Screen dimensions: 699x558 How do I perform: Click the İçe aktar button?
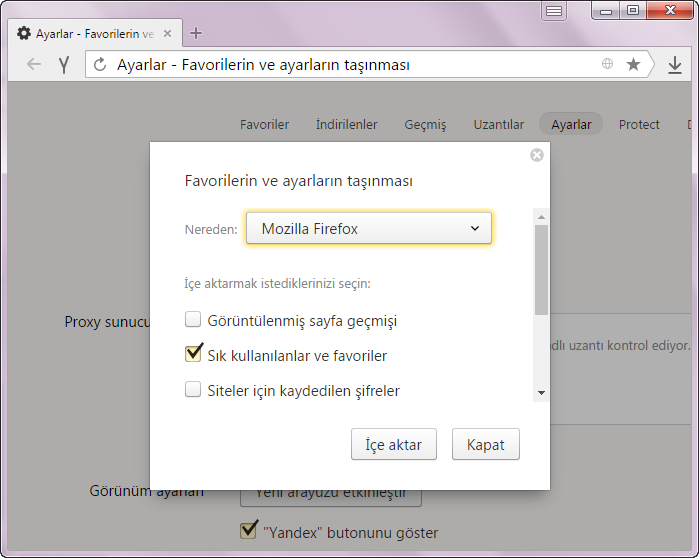[394, 444]
